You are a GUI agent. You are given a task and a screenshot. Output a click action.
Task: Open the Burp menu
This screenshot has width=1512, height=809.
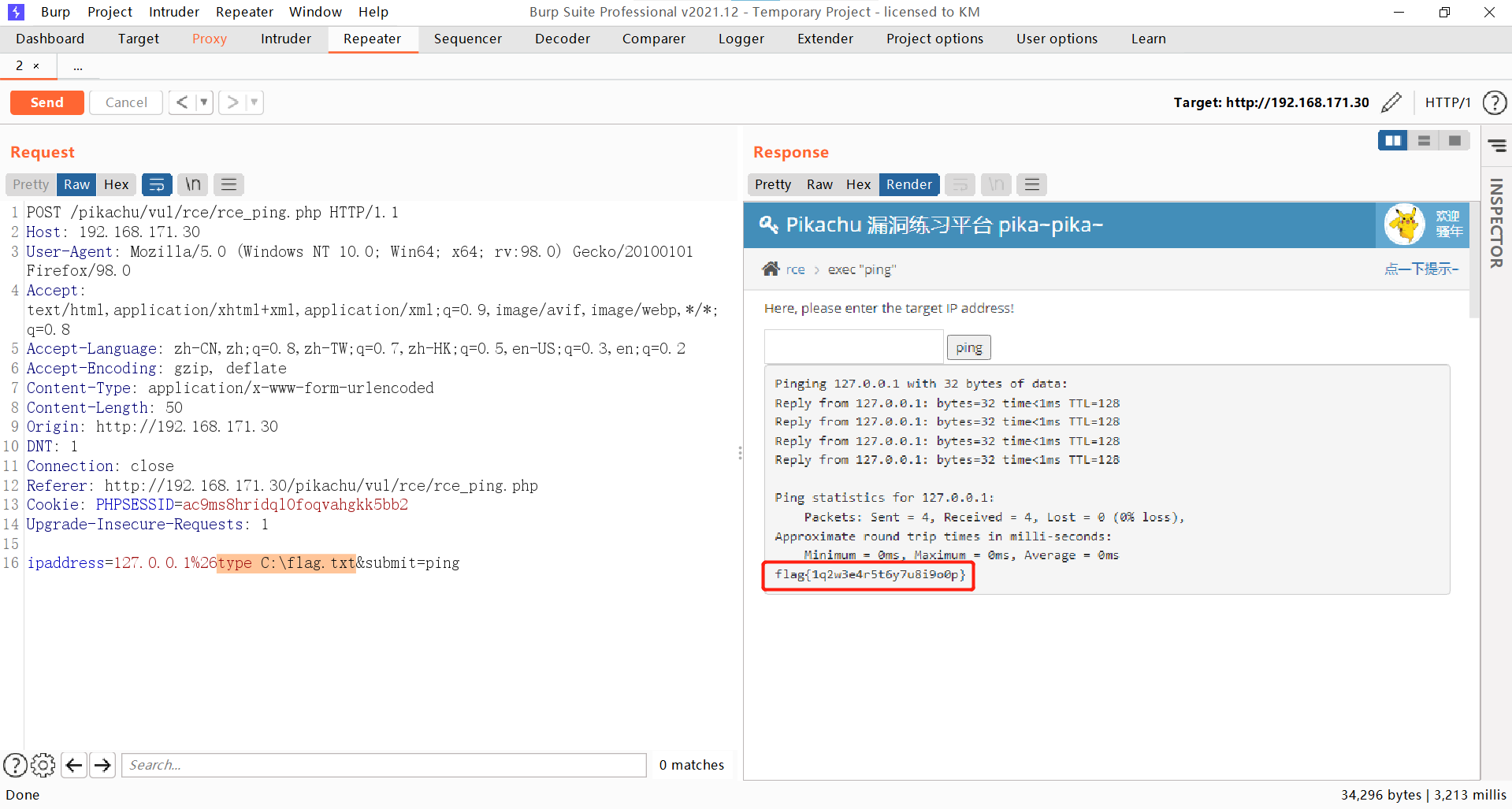click(x=55, y=12)
